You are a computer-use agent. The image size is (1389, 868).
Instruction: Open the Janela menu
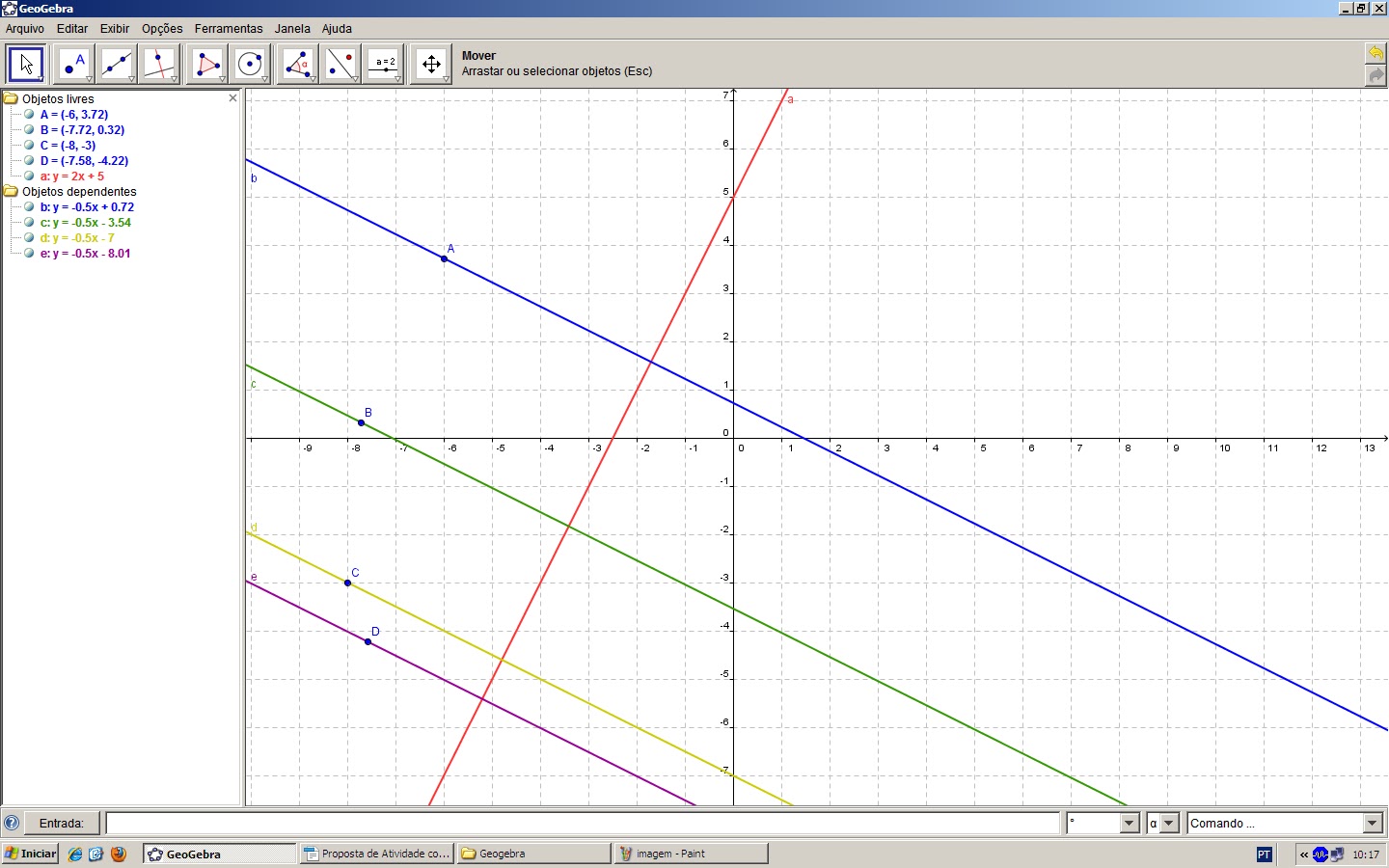tap(292, 29)
